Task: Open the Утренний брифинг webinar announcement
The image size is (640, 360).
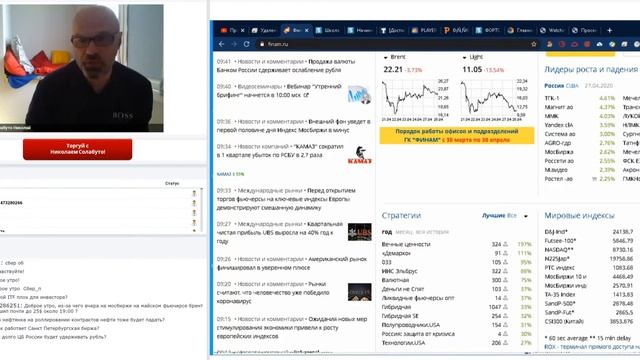Action: 280,91
